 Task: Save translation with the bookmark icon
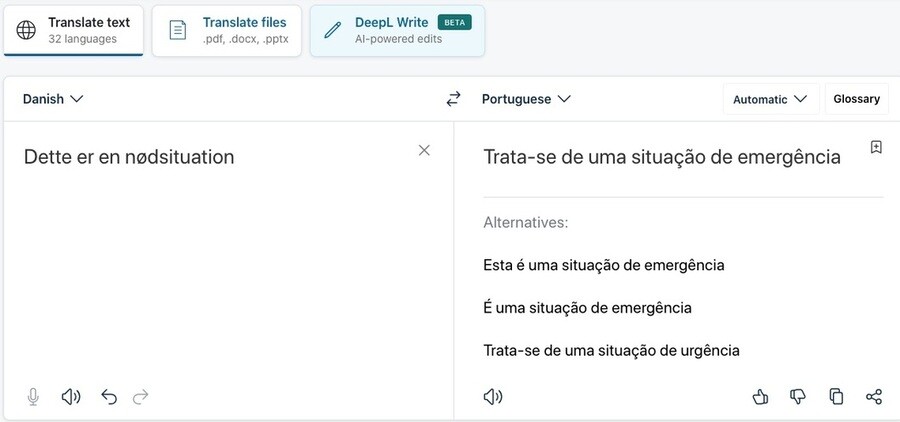pyautogui.click(x=876, y=147)
